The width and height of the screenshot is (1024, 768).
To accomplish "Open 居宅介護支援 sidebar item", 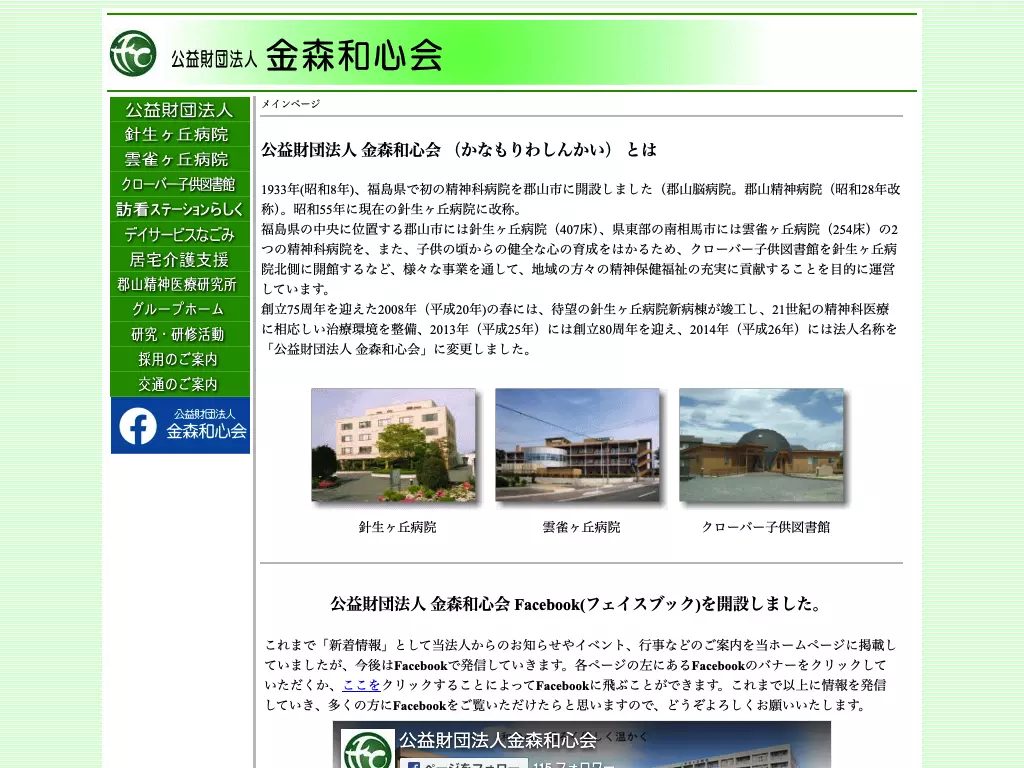I will [x=180, y=259].
